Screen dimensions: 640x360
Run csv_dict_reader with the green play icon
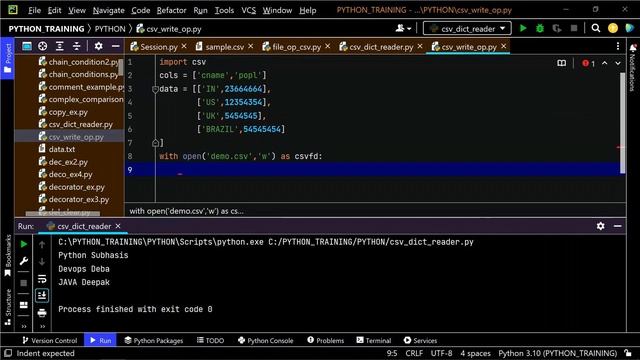point(523,28)
